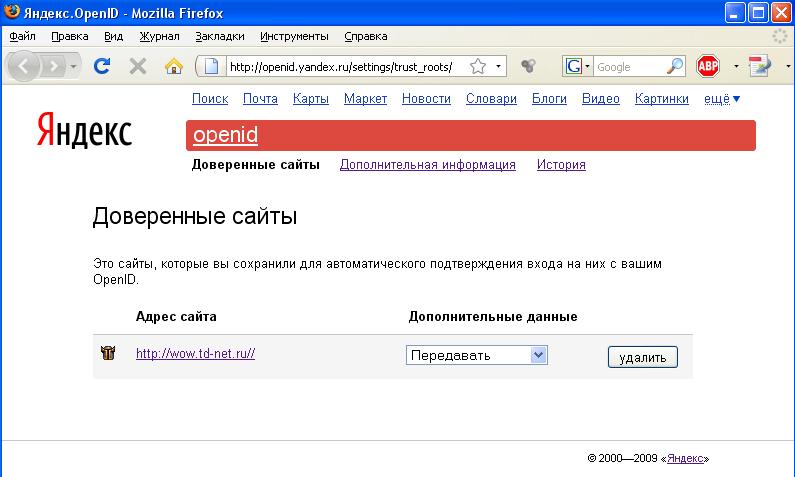Open the Журнал menu

pyautogui.click(x=159, y=36)
